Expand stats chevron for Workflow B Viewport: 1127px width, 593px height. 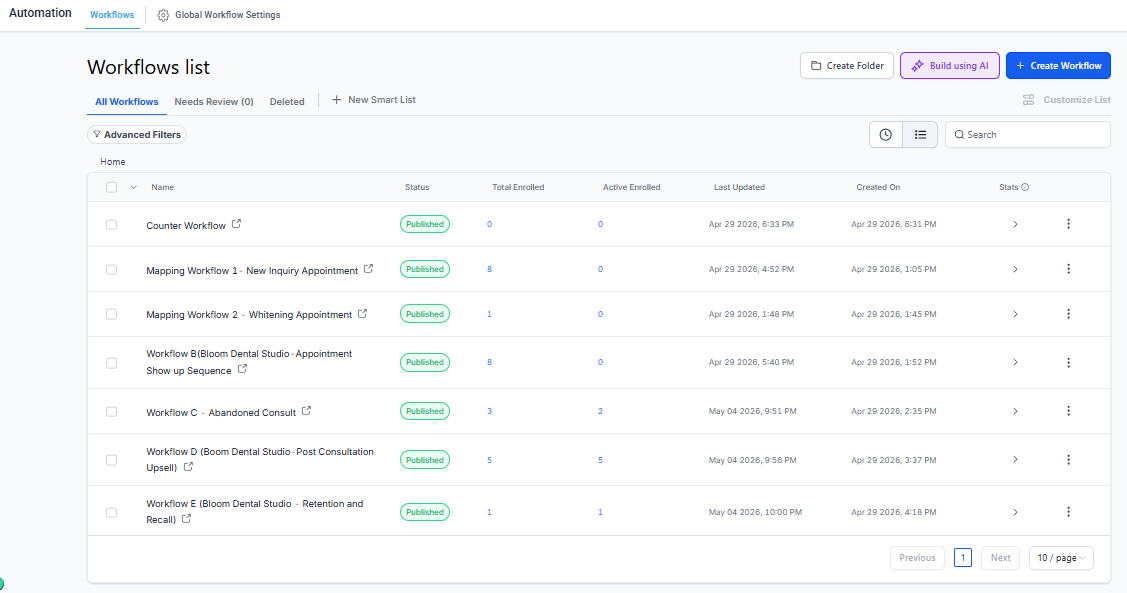[1015, 362]
